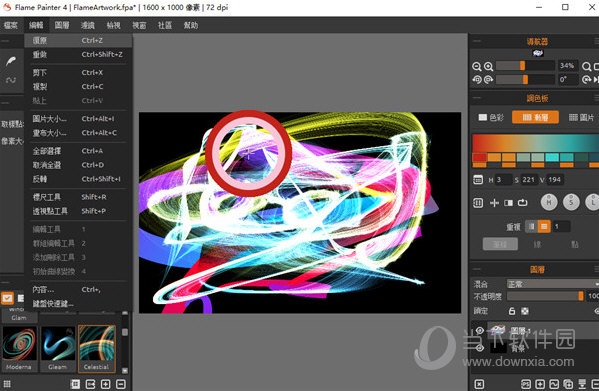Image resolution: width=599 pixels, height=391 pixels.
Task: Click navigator zoom slider handle
Action: tap(522, 66)
